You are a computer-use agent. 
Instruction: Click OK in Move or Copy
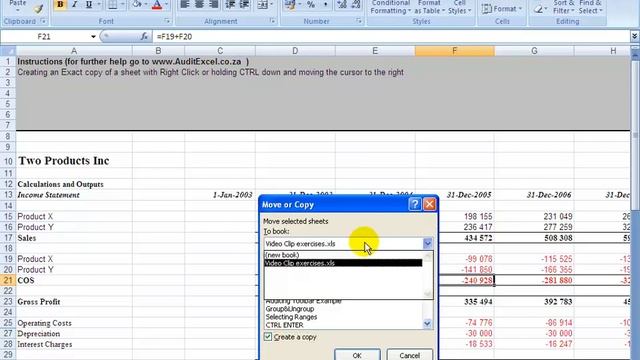pyautogui.click(x=357, y=355)
